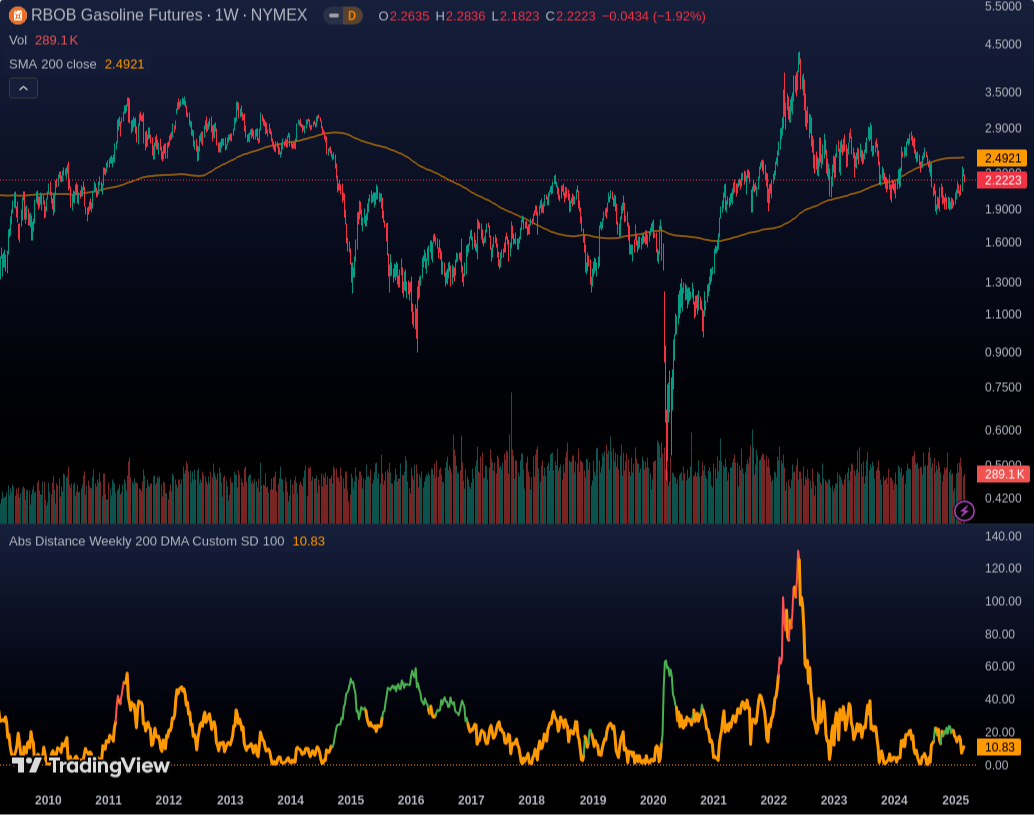Screen dimensions: 1034x815
Task: Click the 2012 label on time axis
Action: 169,800
